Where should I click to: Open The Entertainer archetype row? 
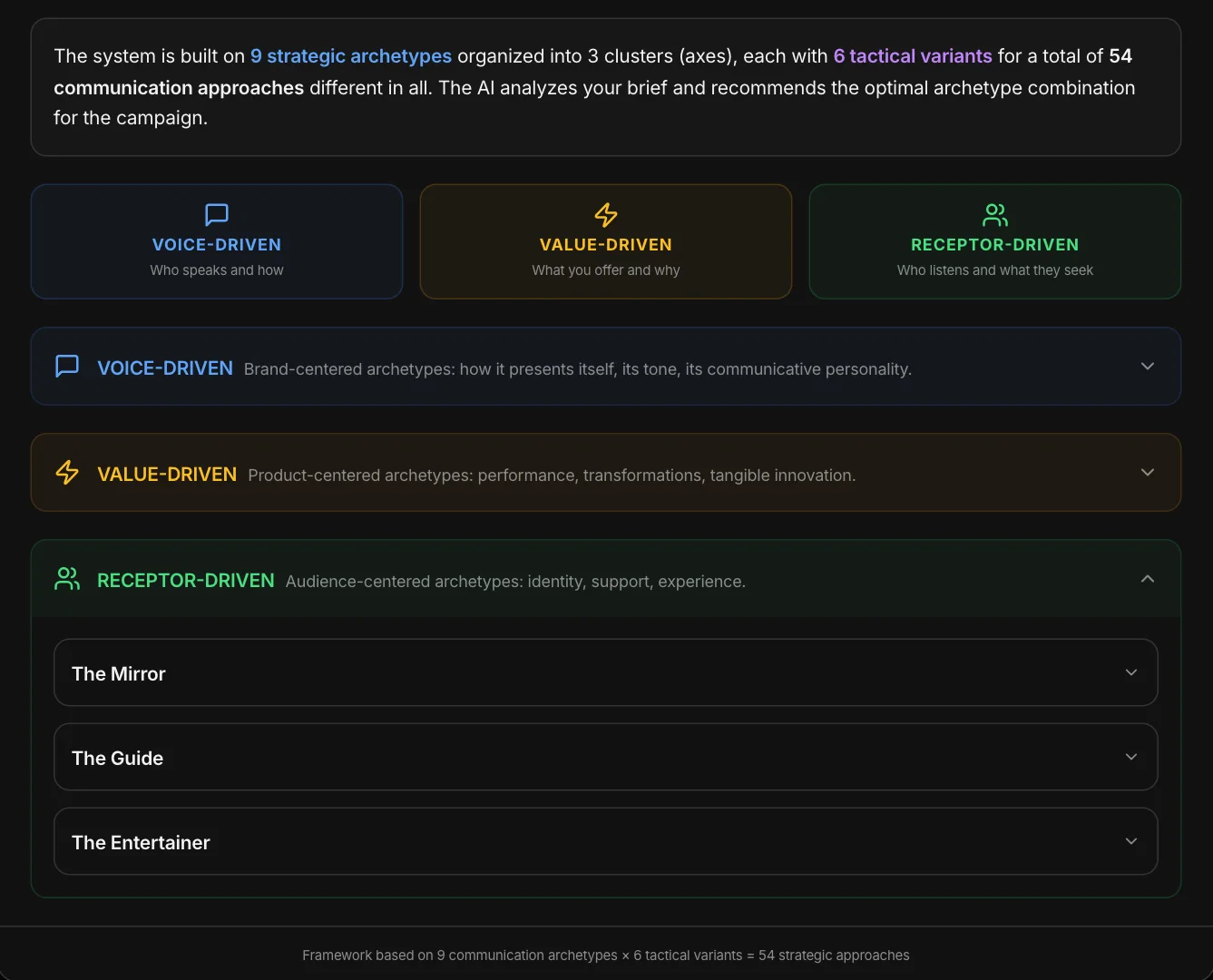pyautogui.click(x=606, y=841)
